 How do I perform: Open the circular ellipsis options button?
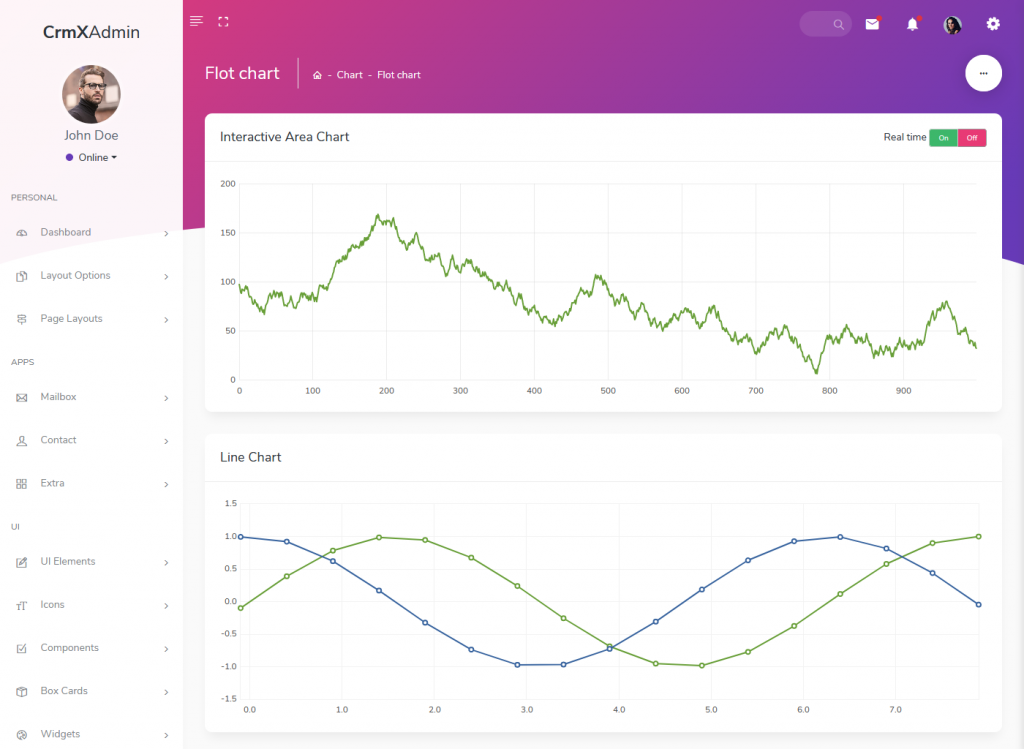tap(983, 73)
